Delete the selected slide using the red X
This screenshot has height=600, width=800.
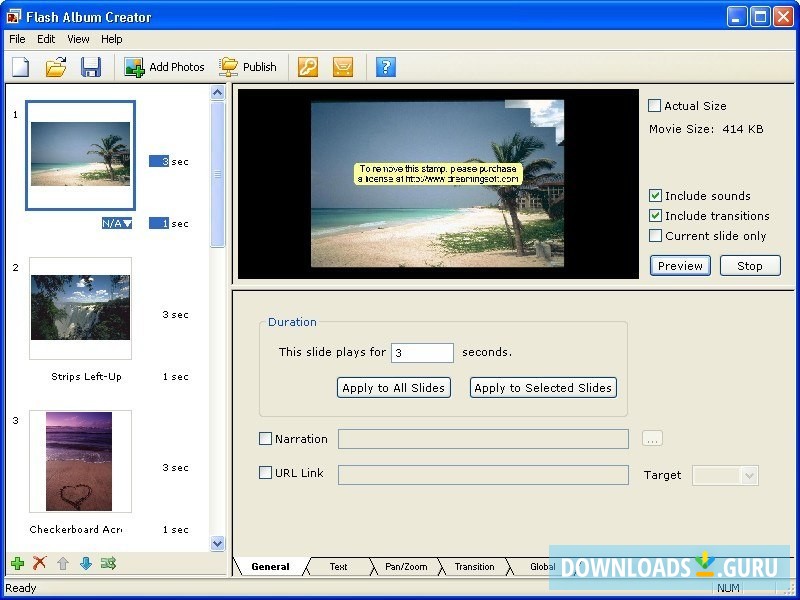click(40, 564)
